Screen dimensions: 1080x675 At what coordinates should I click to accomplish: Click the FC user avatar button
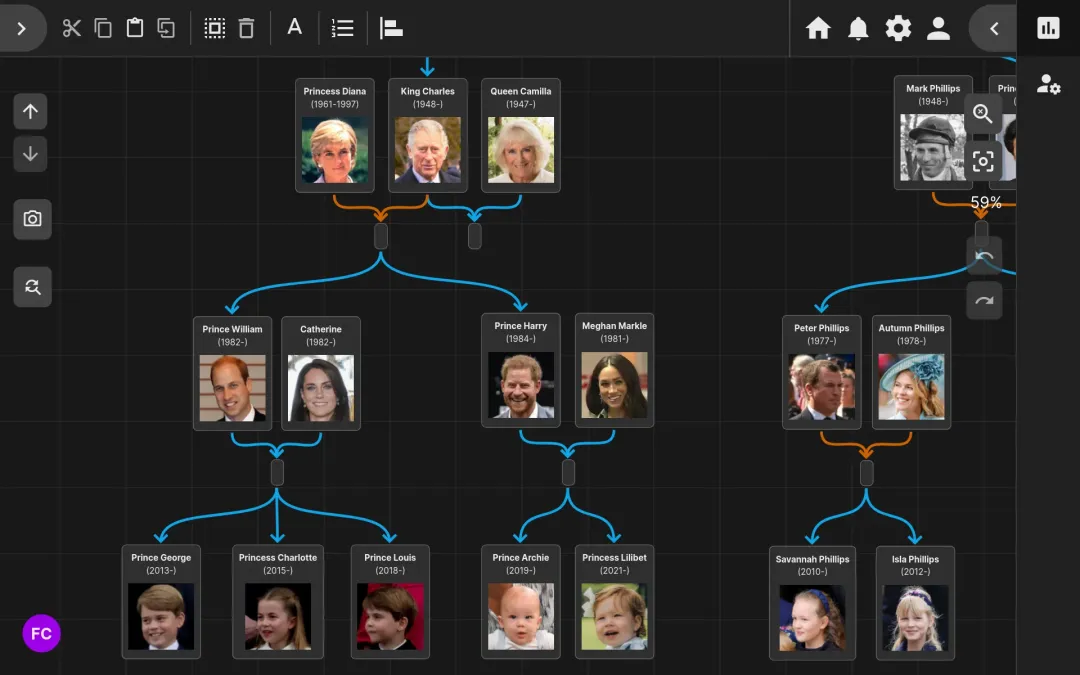(41, 633)
